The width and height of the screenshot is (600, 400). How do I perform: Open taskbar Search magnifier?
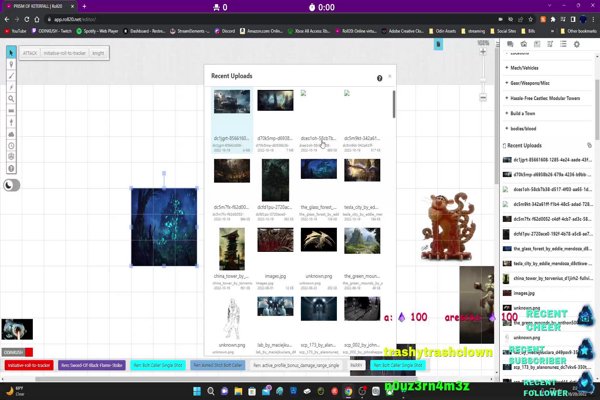click(x=211, y=391)
